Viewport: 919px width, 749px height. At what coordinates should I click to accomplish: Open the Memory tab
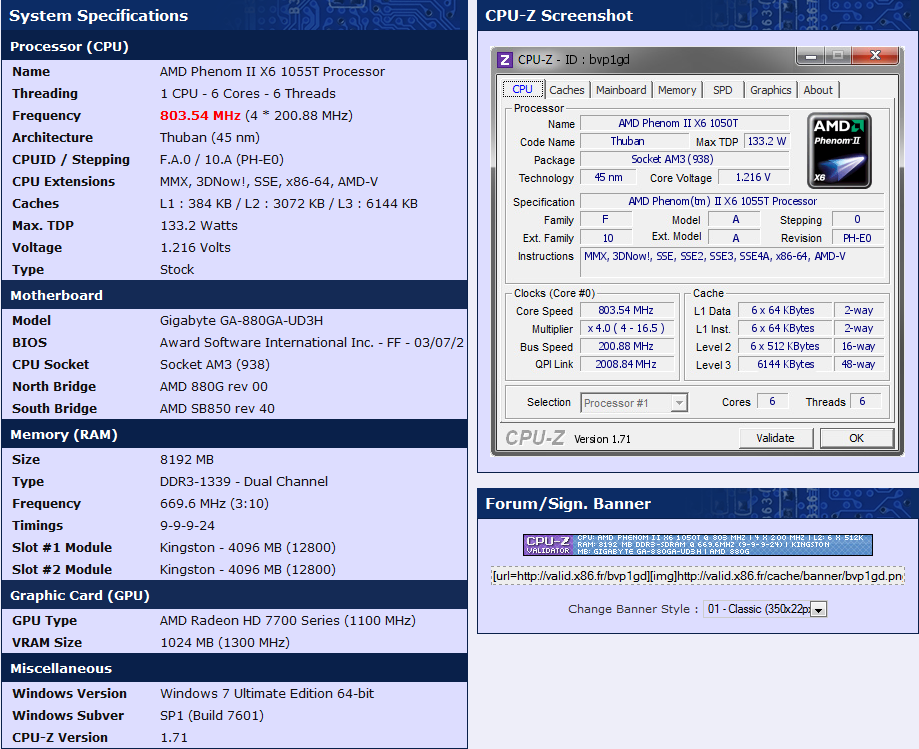point(677,90)
